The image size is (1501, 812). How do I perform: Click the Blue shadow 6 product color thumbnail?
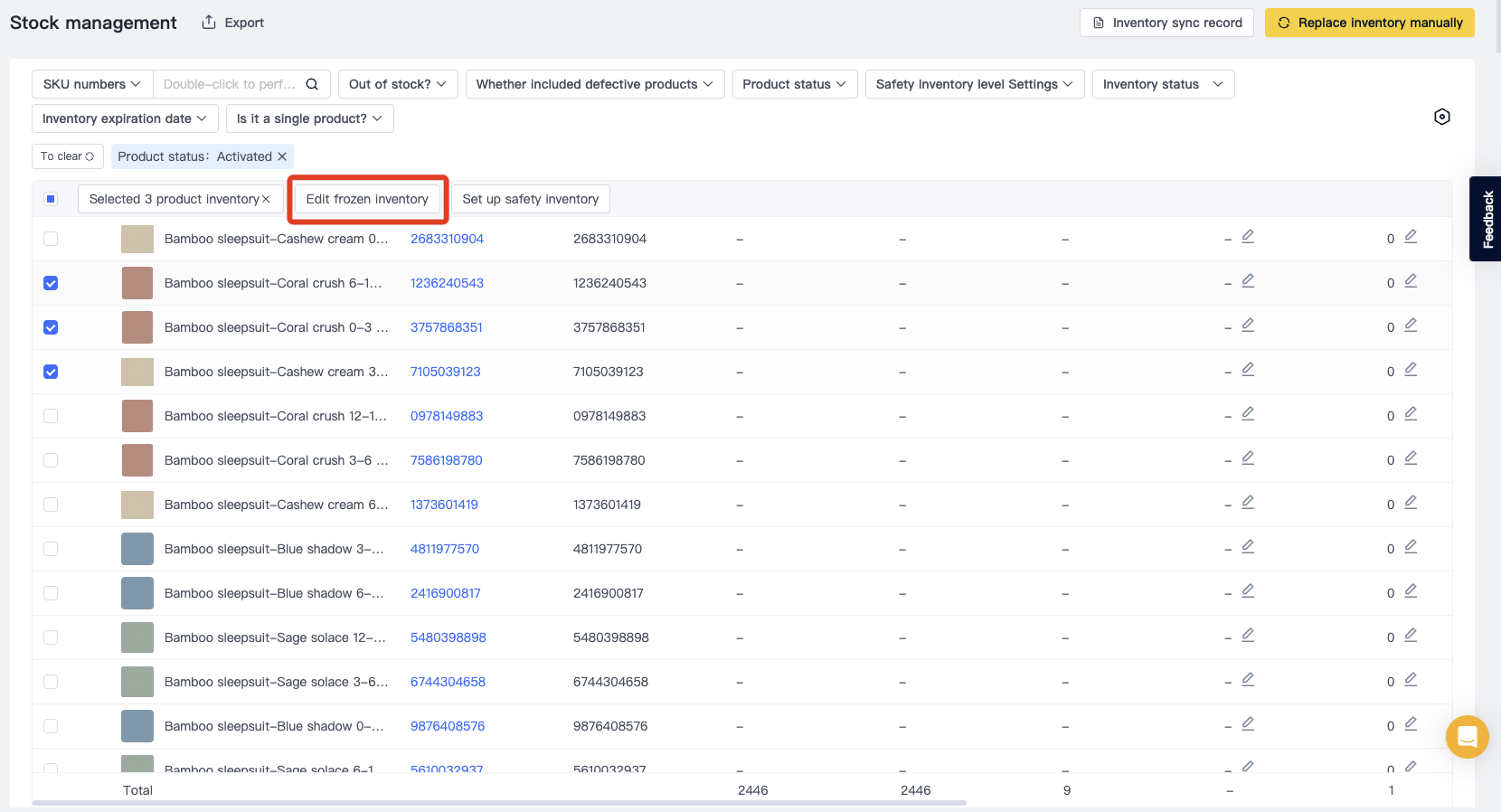tap(137, 593)
